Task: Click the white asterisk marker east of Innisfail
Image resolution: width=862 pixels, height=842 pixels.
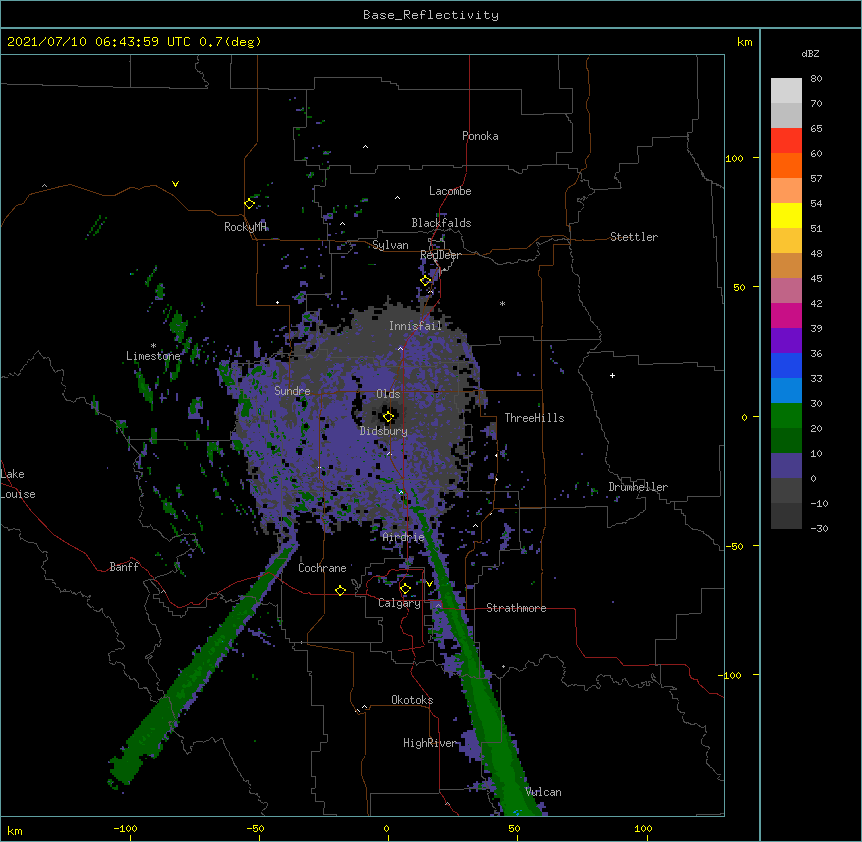Action: [x=502, y=303]
